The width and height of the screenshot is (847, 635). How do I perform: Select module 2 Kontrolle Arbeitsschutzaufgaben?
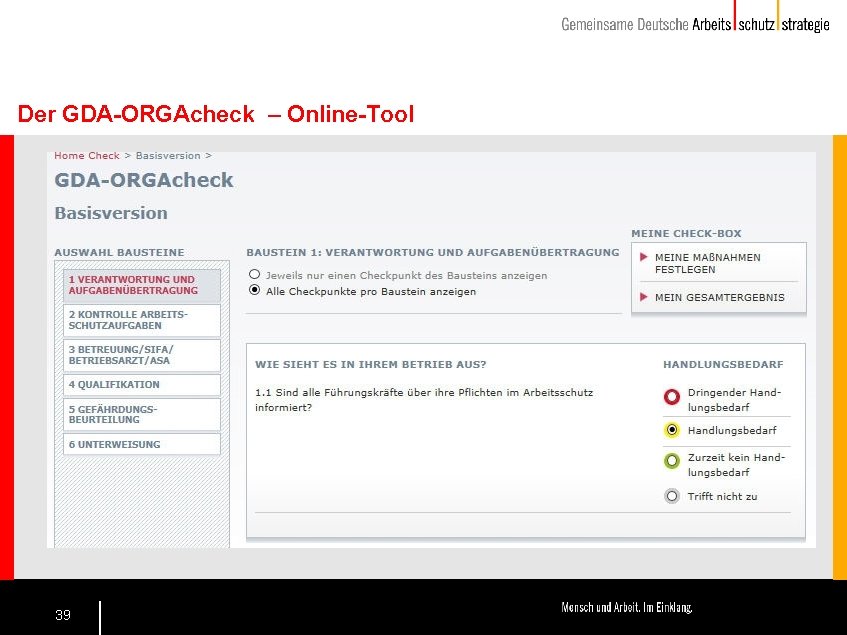click(x=142, y=320)
